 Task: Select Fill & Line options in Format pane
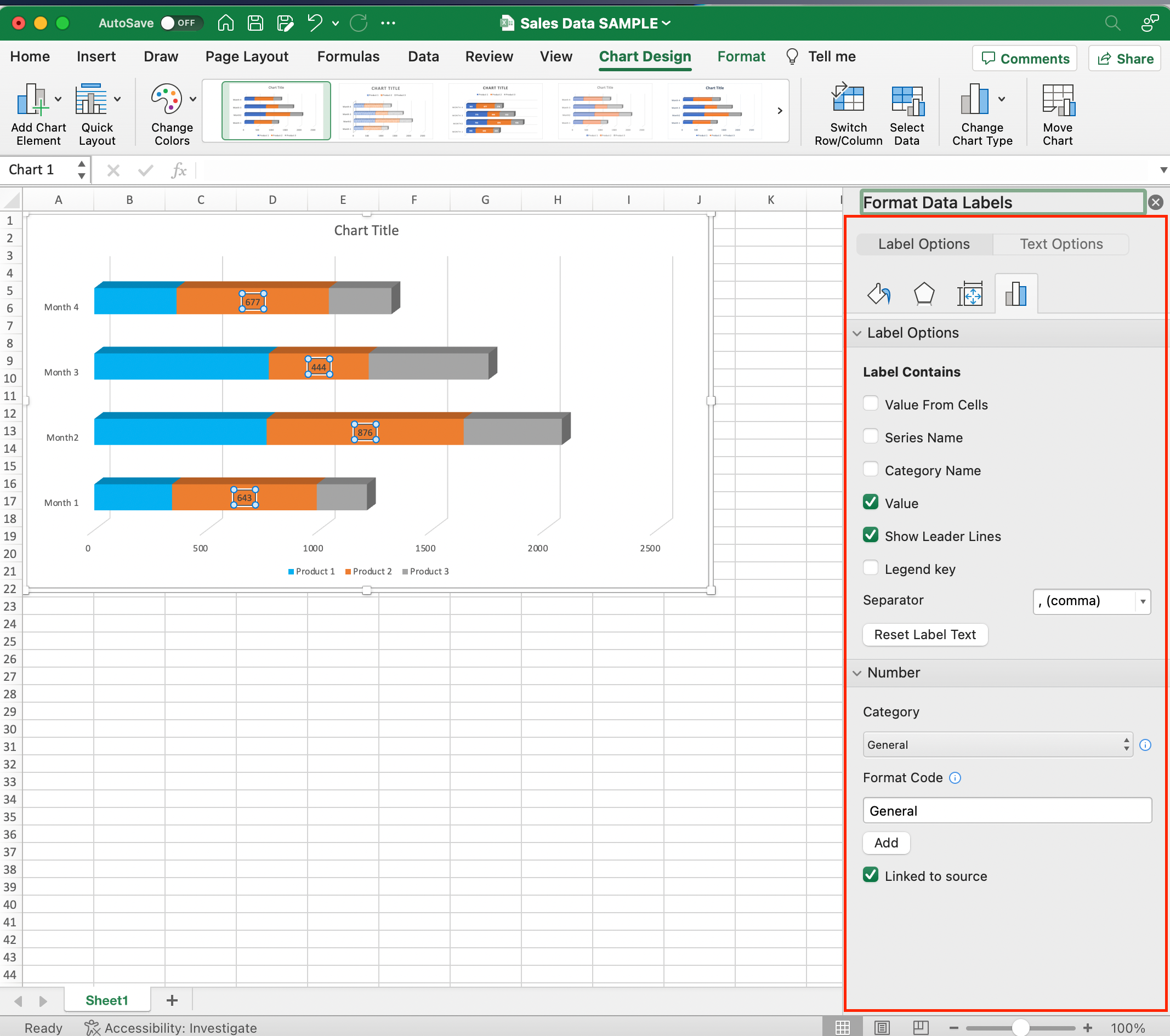(x=879, y=293)
